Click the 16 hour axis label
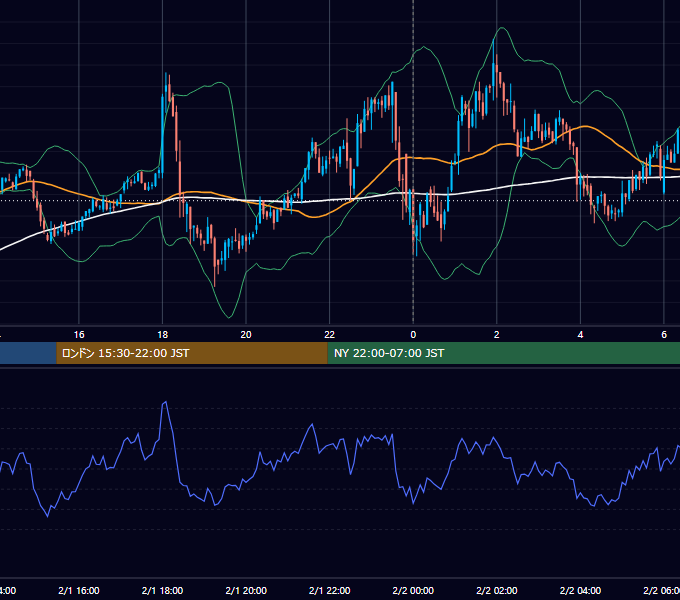680x600 pixels. click(x=79, y=335)
